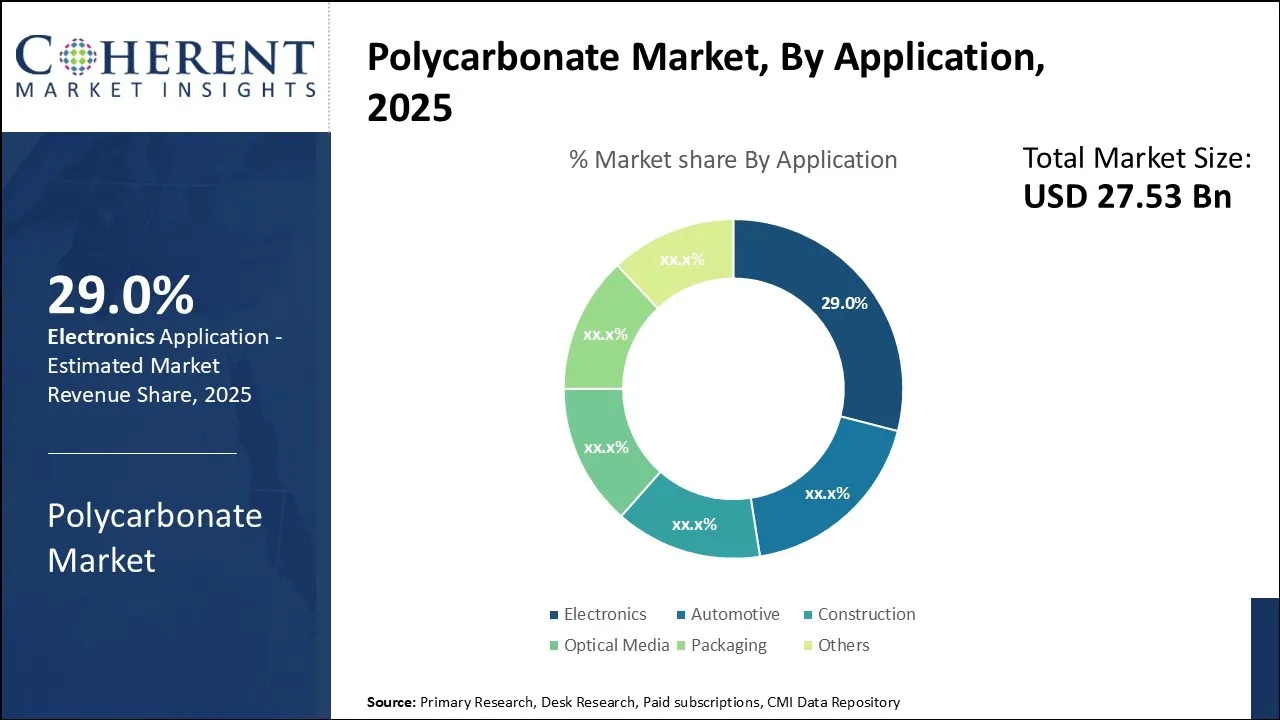Select the Packaging light green donut segment
This screenshot has height=720, width=1280.
(x=604, y=334)
